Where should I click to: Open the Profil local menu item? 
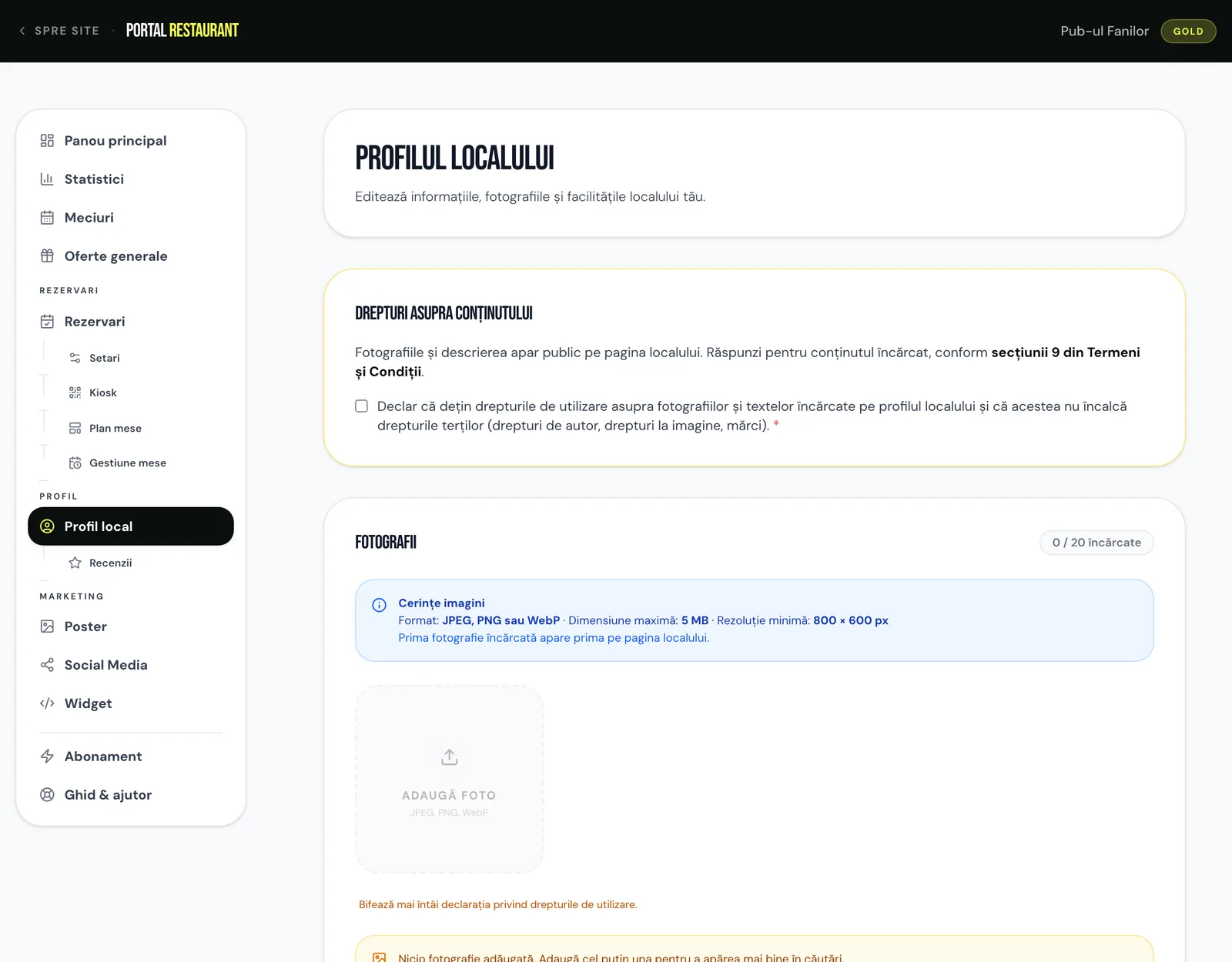(131, 526)
